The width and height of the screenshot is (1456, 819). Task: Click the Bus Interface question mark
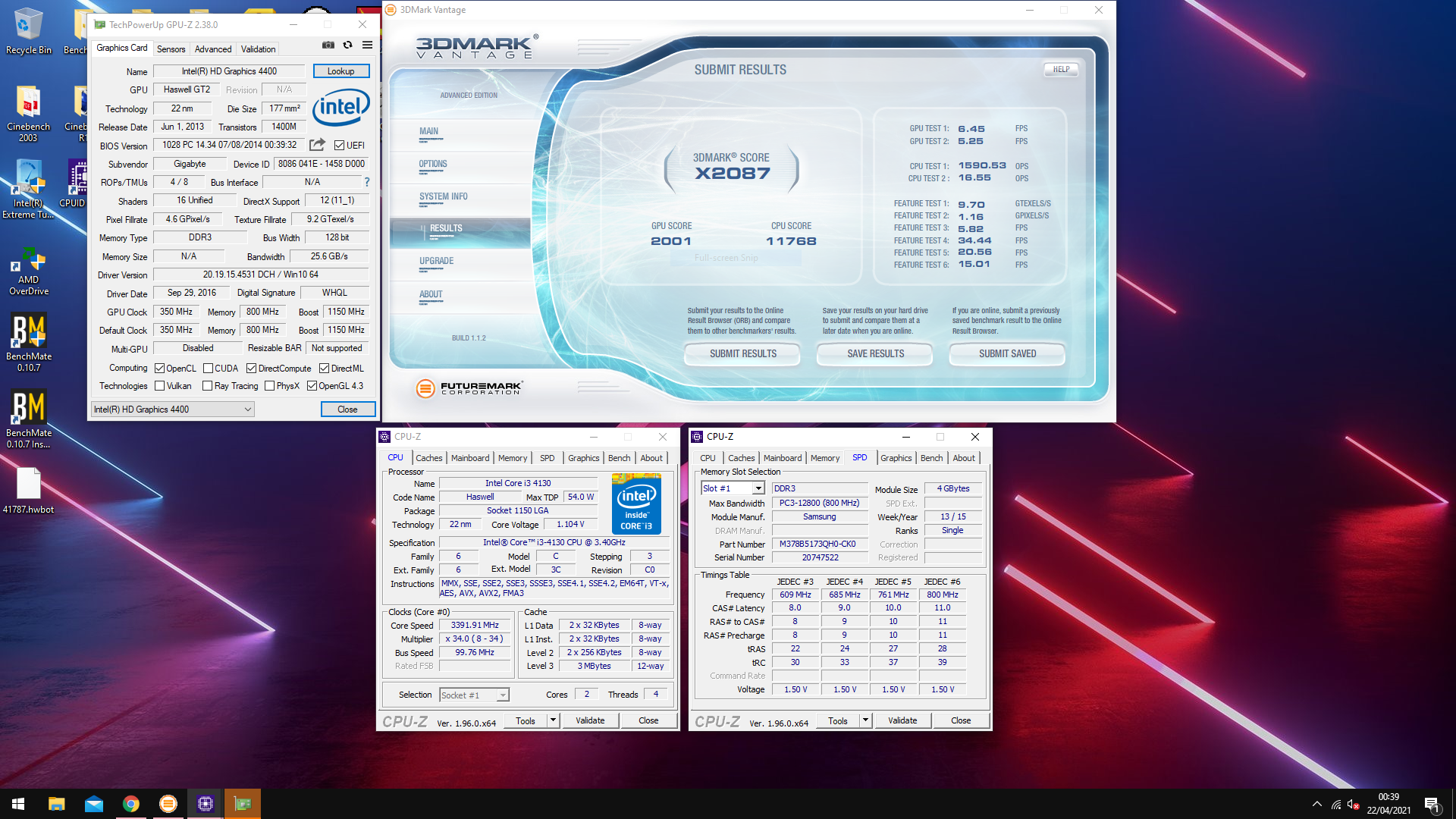tap(367, 182)
